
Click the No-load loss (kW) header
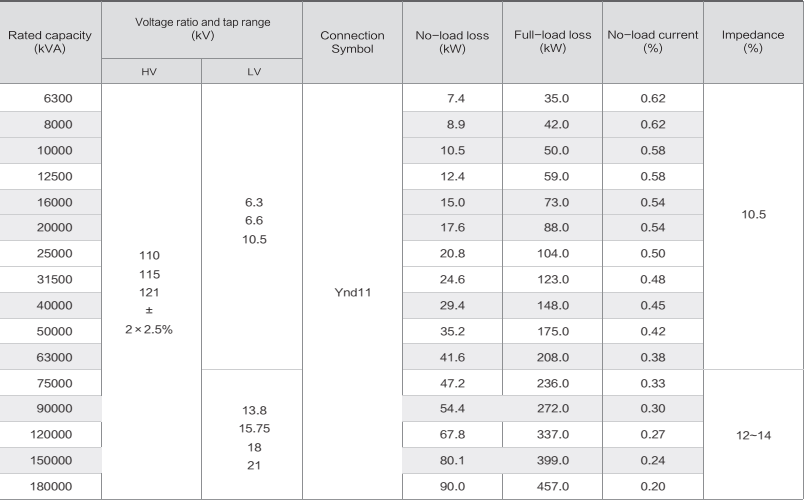coord(452,42)
